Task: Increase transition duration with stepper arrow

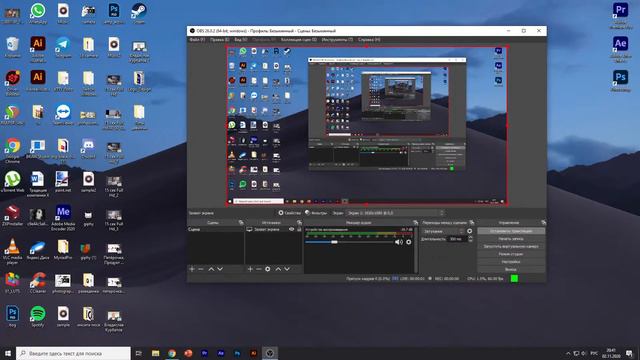Action: pos(470,237)
